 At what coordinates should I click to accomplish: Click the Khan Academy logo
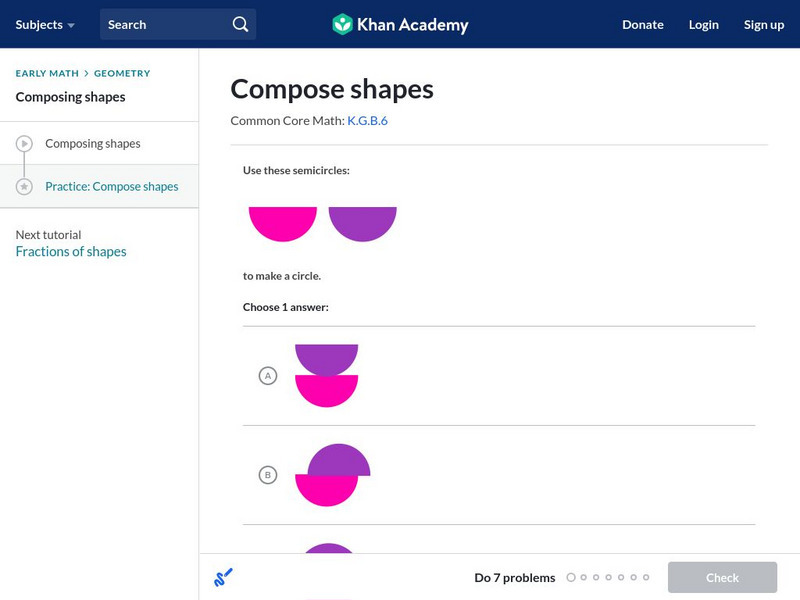[x=400, y=24]
